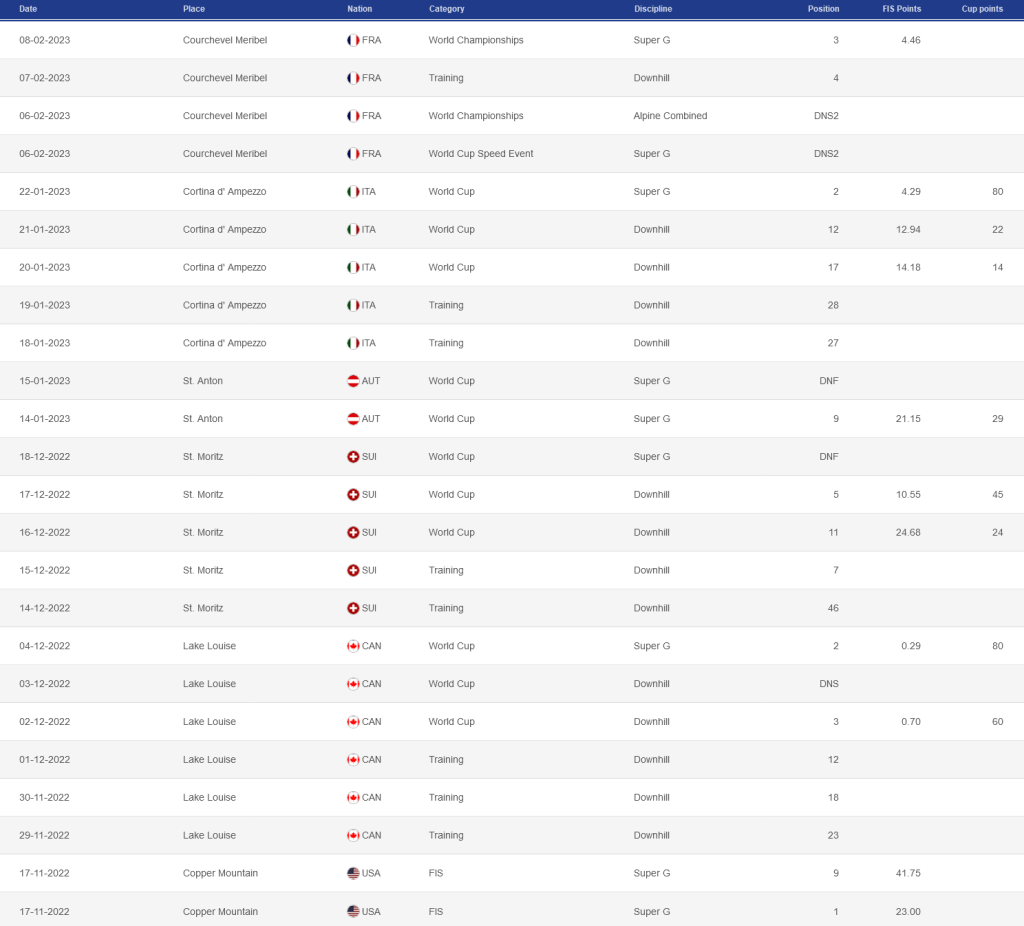Click the France flag in the World Cup Speed Event row
Screen dimensions: 1024x926
[353, 153]
